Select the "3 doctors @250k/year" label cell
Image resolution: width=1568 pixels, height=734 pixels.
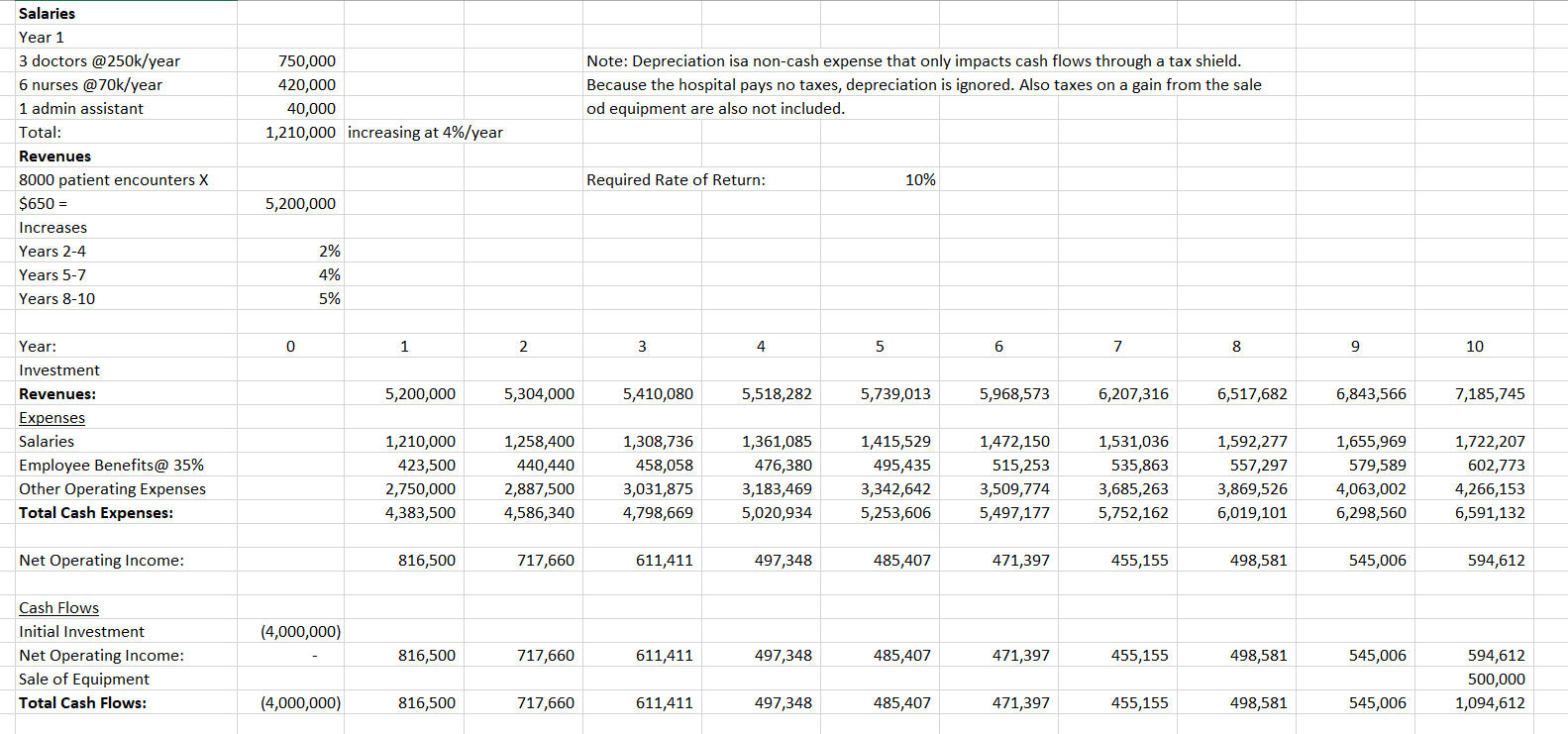(x=99, y=60)
